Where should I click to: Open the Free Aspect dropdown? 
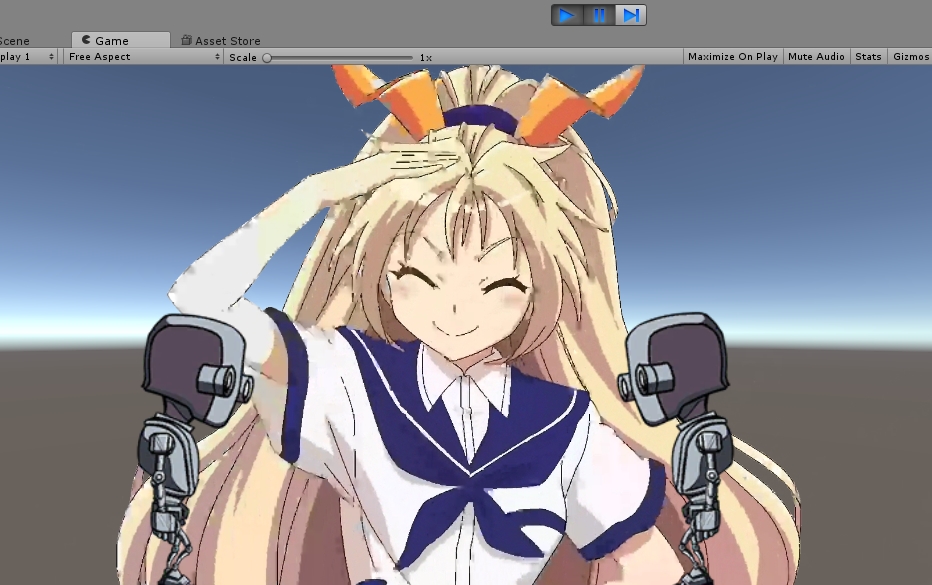coord(143,56)
